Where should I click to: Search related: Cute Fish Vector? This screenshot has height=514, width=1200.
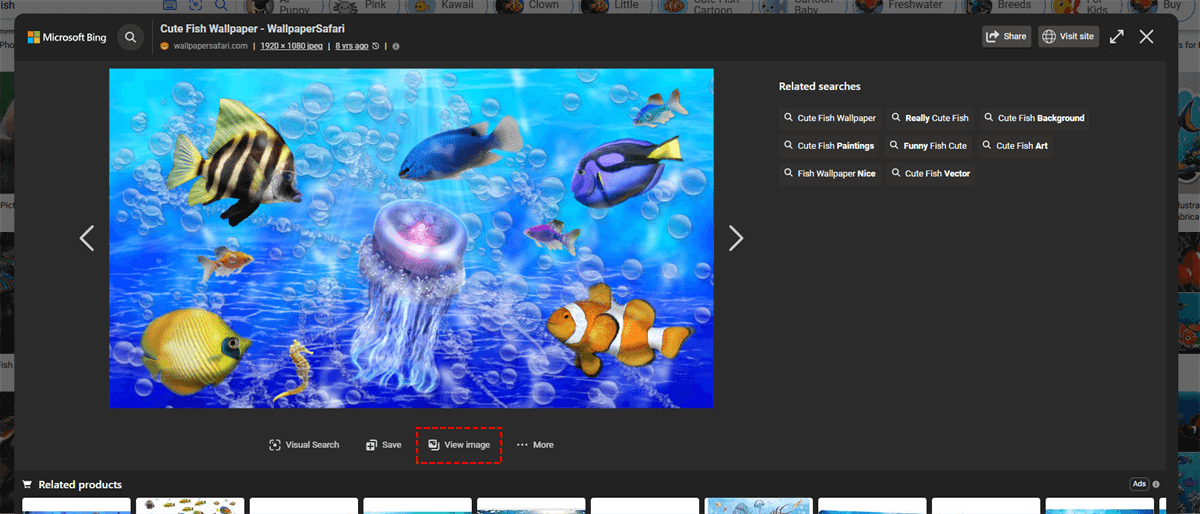click(x=930, y=174)
